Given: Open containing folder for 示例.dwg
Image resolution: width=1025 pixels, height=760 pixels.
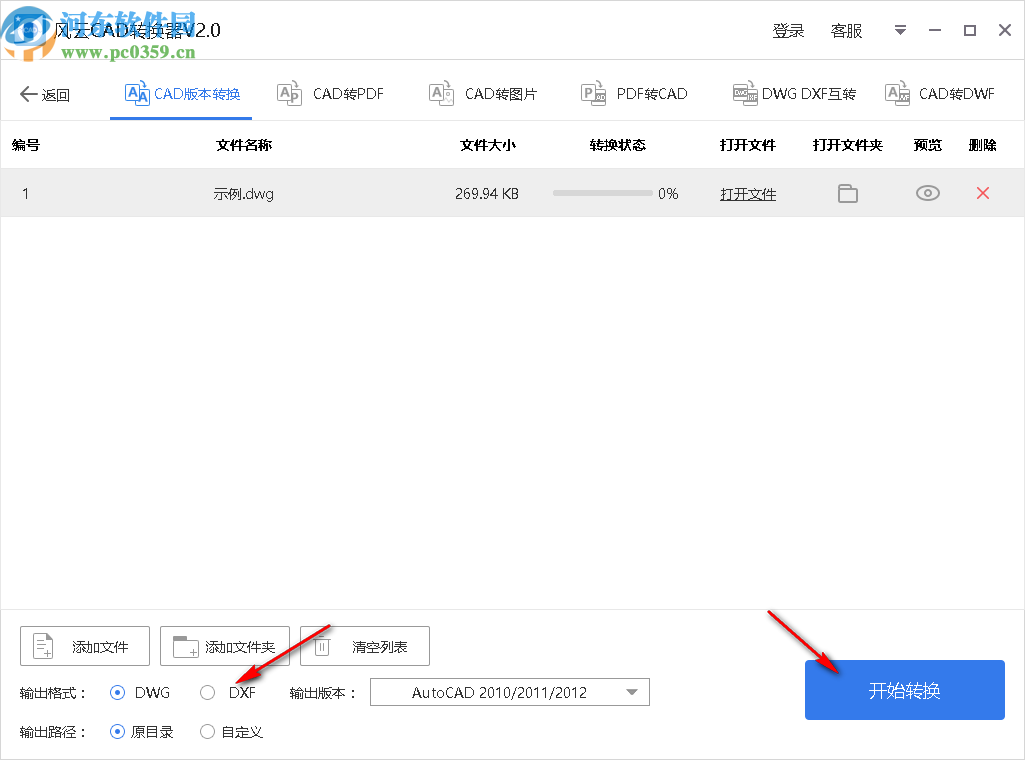Looking at the screenshot, I should 847,193.
